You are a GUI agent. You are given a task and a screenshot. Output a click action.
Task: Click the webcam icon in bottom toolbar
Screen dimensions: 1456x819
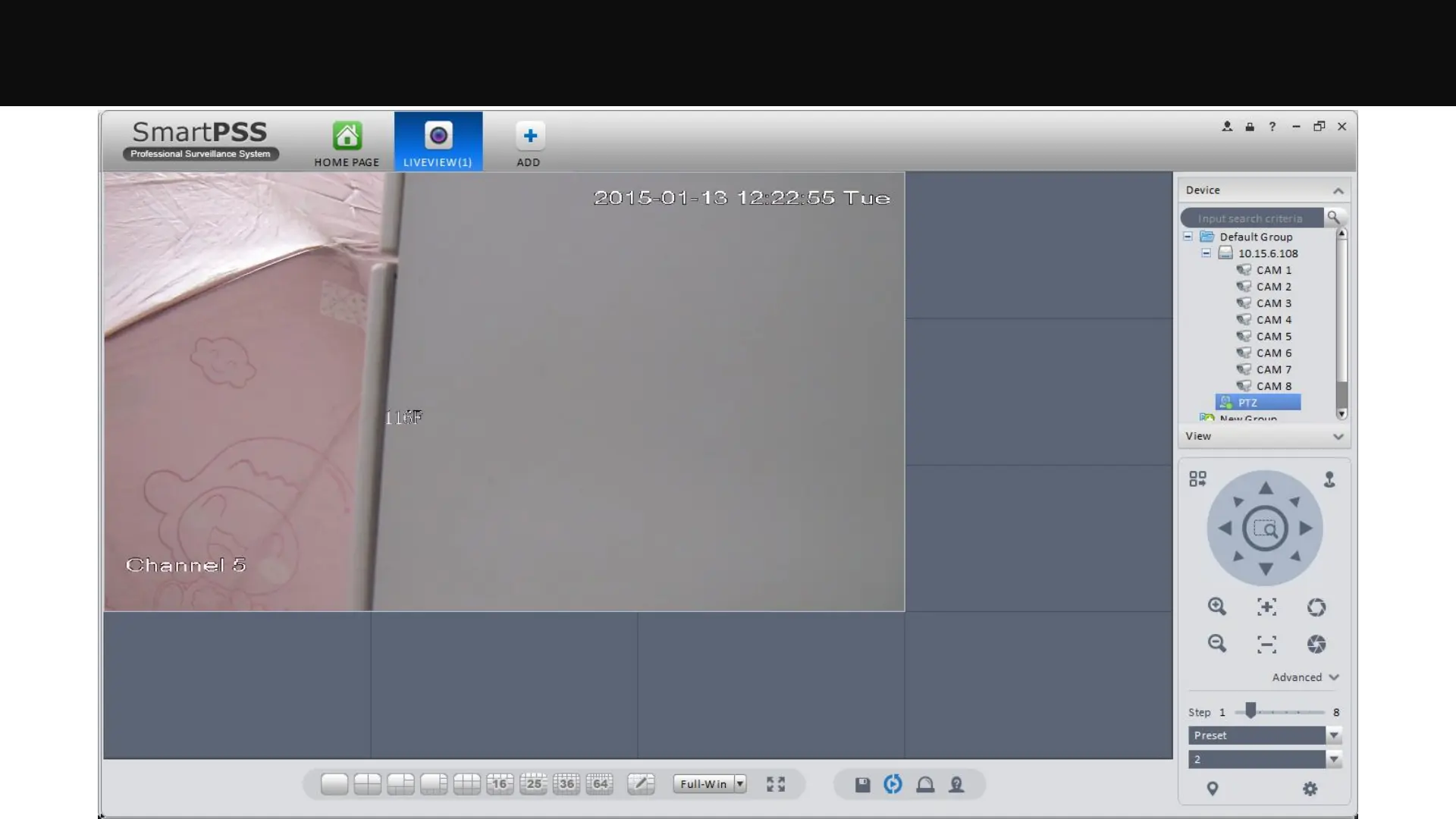pyautogui.click(x=957, y=785)
